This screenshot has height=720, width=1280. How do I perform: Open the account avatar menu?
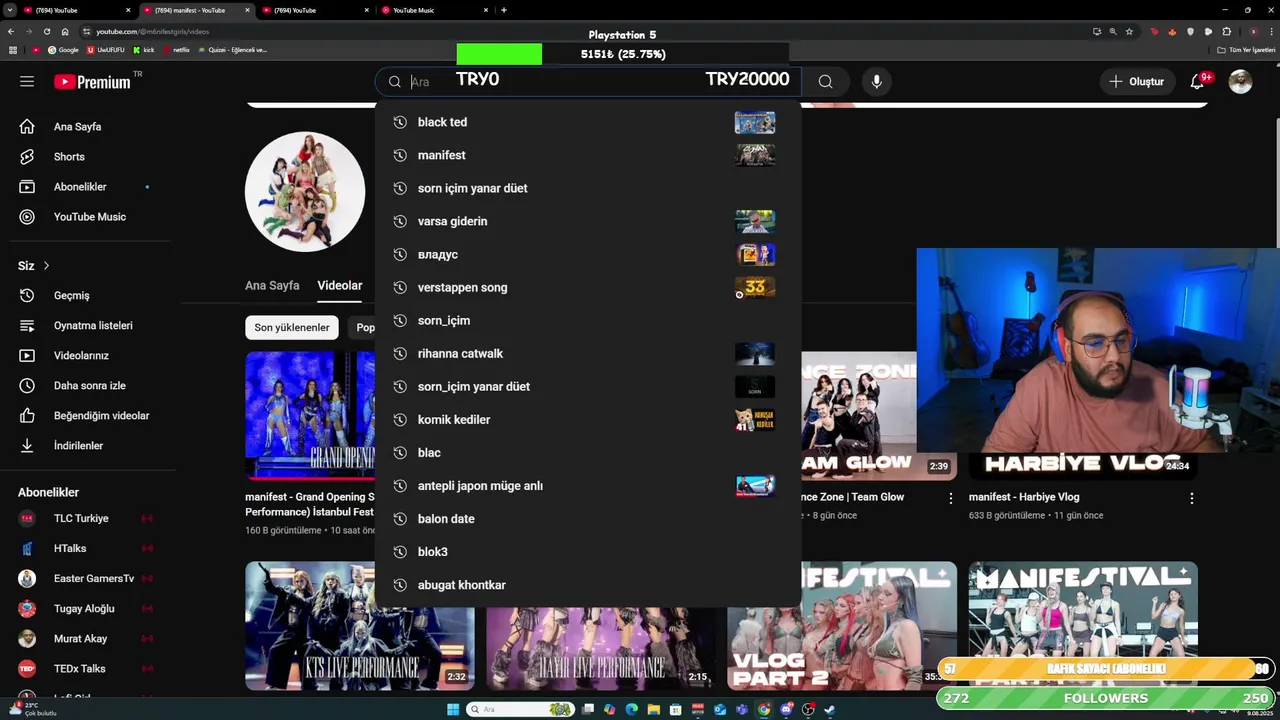pyautogui.click(x=1240, y=82)
